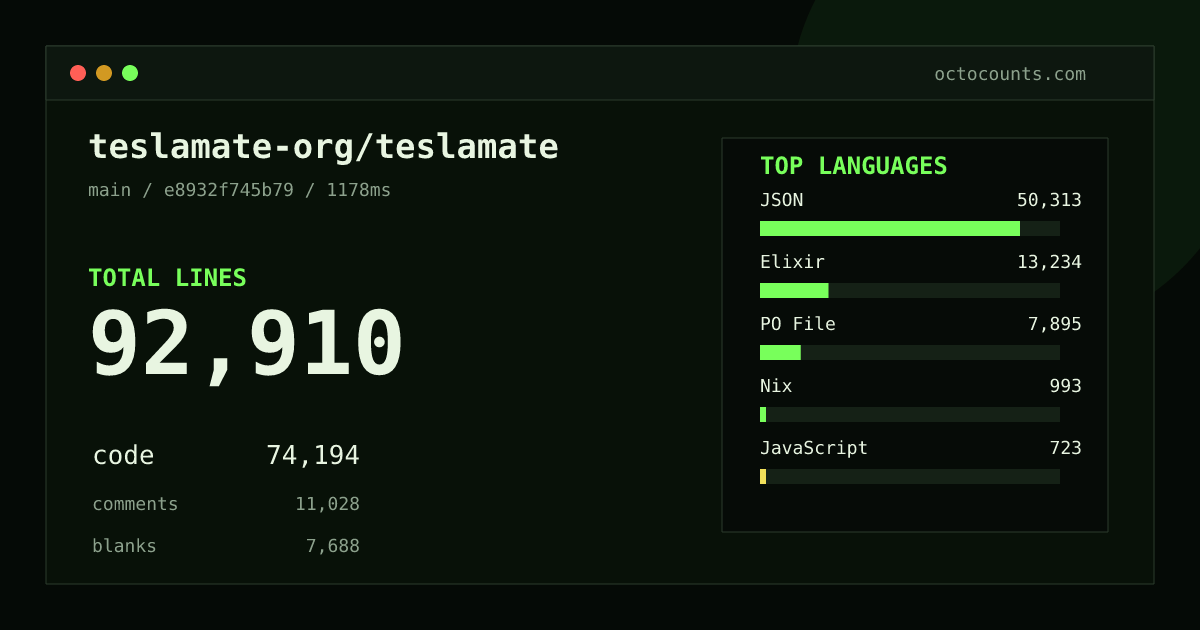Click the JSON language label
The image size is (1200, 630).
point(781,200)
